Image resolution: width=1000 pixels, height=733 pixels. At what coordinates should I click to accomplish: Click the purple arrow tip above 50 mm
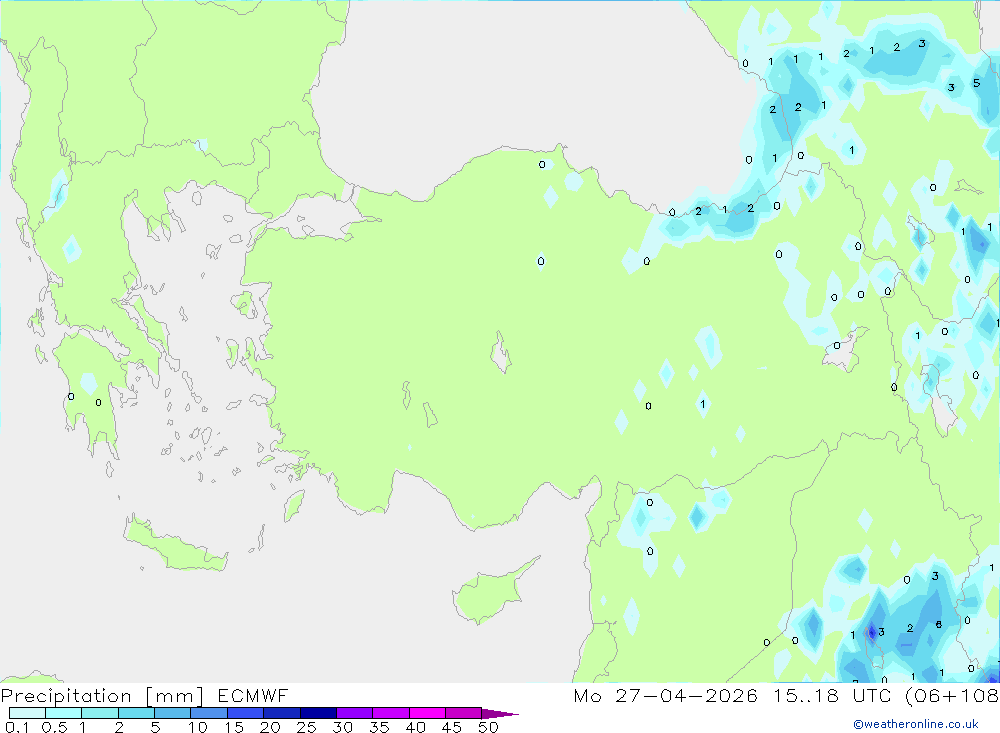[499, 713]
